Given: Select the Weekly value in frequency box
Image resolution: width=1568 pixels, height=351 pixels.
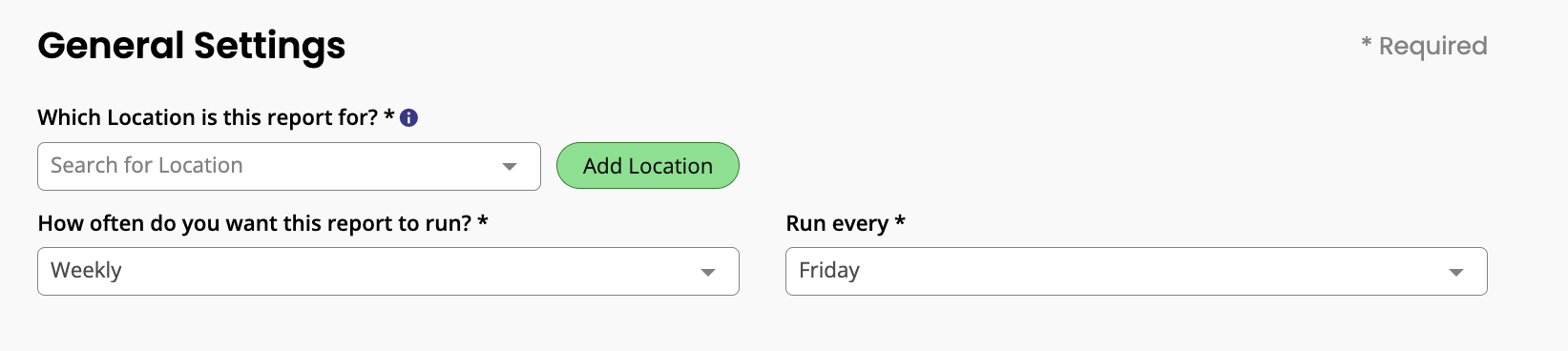Looking at the screenshot, I should coord(86,271).
